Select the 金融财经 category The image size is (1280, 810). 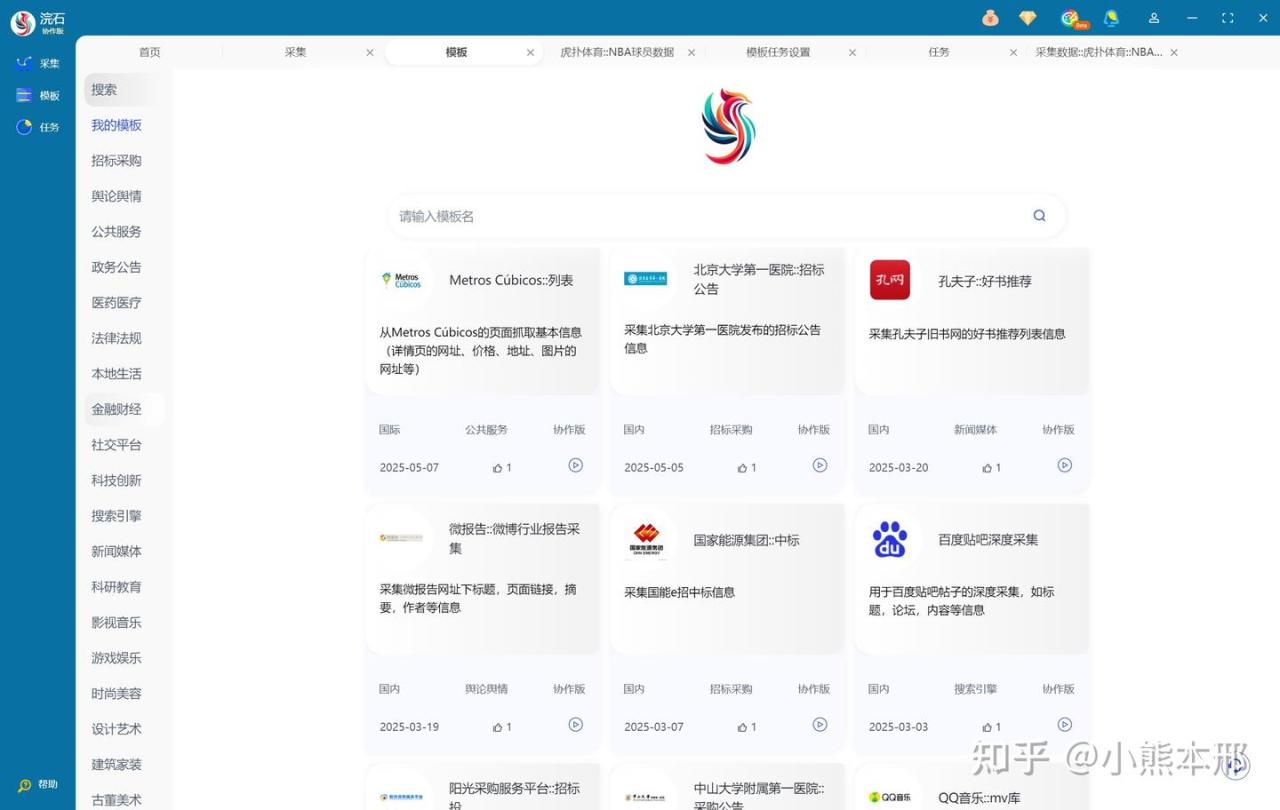(x=124, y=409)
